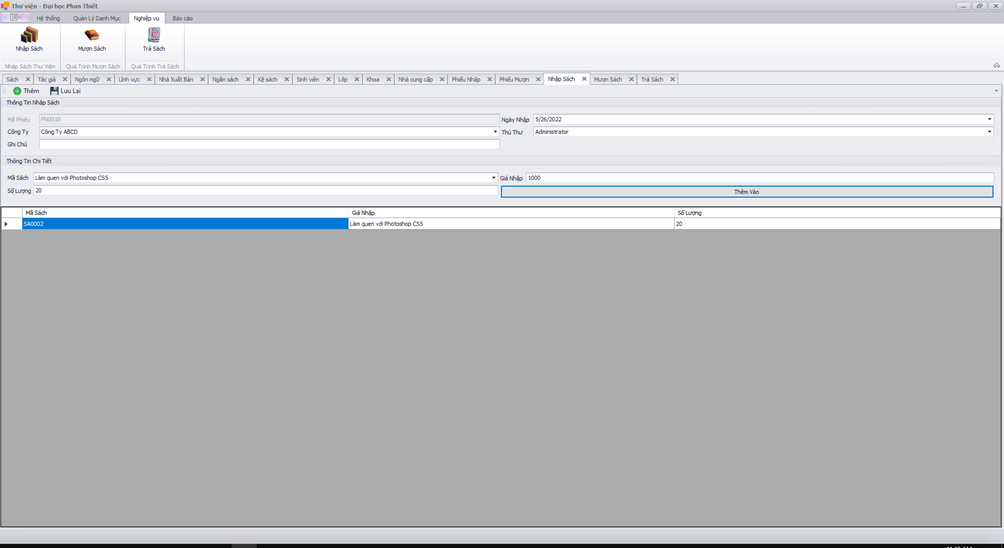The height and width of the screenshot is (548, 1004).
Task: Close the Kệ sách tab
Action: point(286,79)
